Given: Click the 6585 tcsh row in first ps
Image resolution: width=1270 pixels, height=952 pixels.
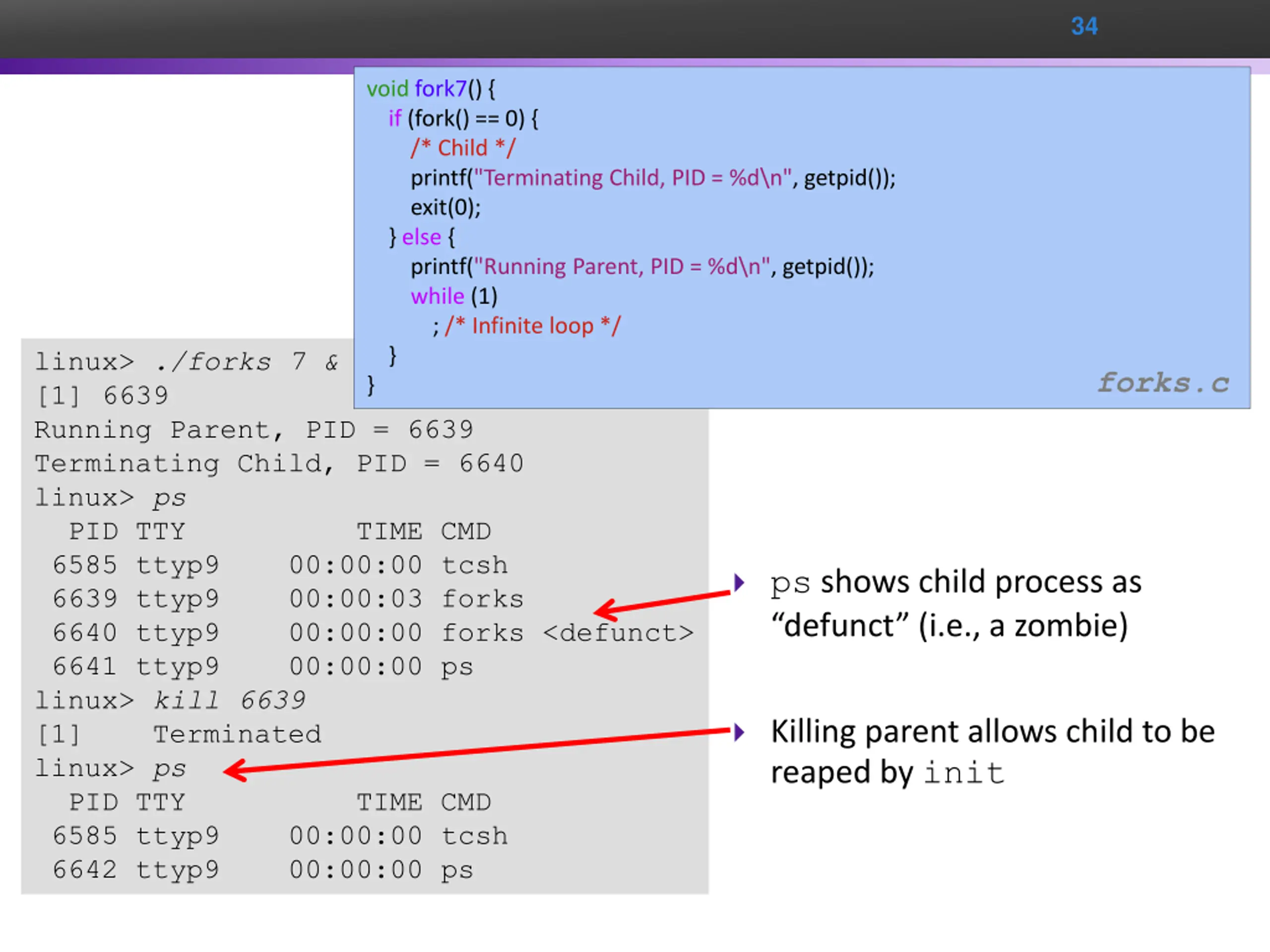Looking at the screenshot, I should 280,565.
